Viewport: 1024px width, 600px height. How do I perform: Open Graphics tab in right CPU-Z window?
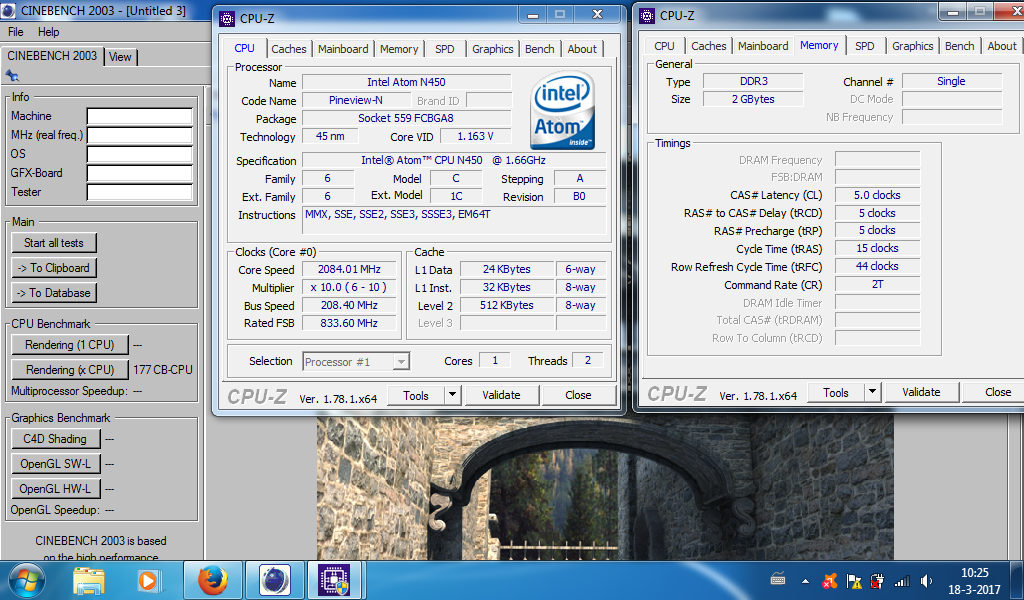click(x=912, y=46)
